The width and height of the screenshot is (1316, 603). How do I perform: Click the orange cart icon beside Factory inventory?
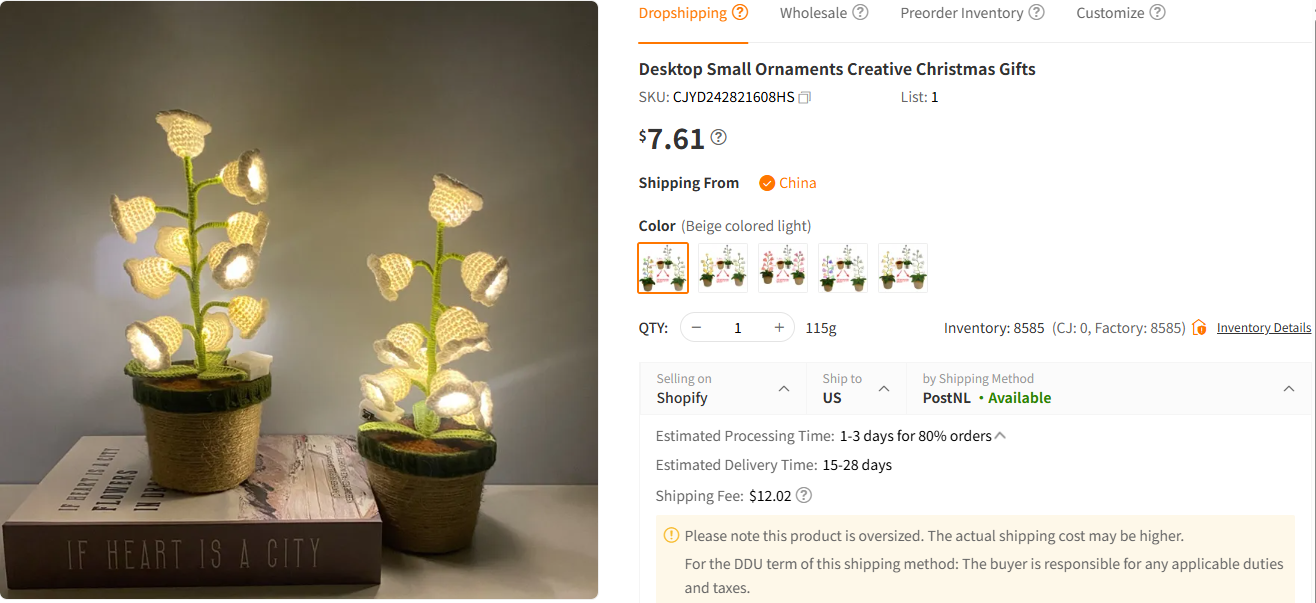[x=1198, y=327]
